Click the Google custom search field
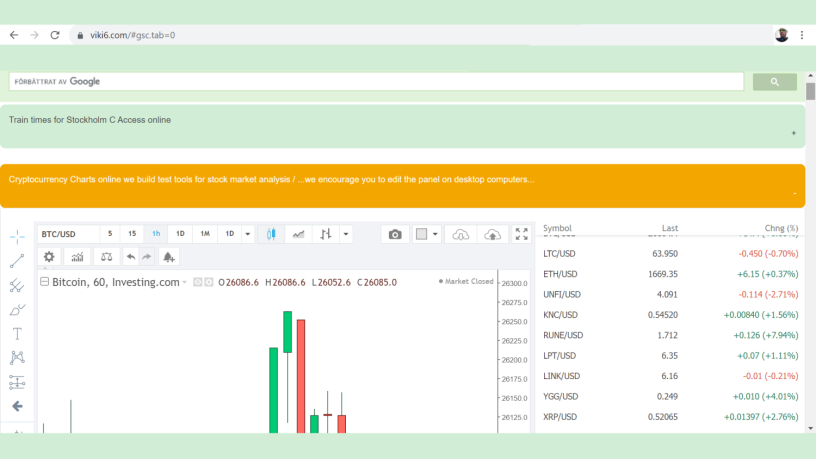 (x=376, y=82)
